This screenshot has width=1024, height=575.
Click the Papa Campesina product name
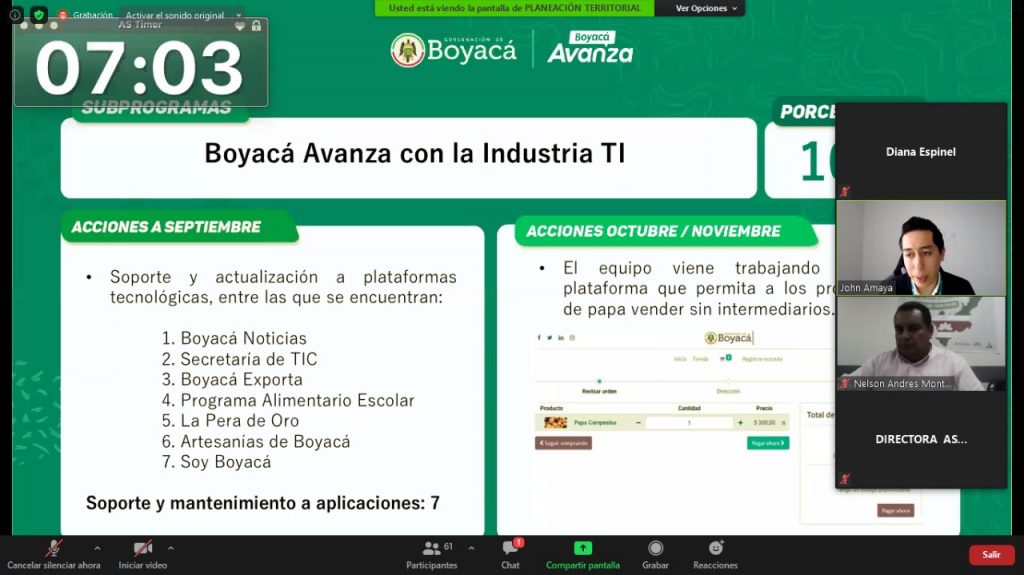[595, 423]
